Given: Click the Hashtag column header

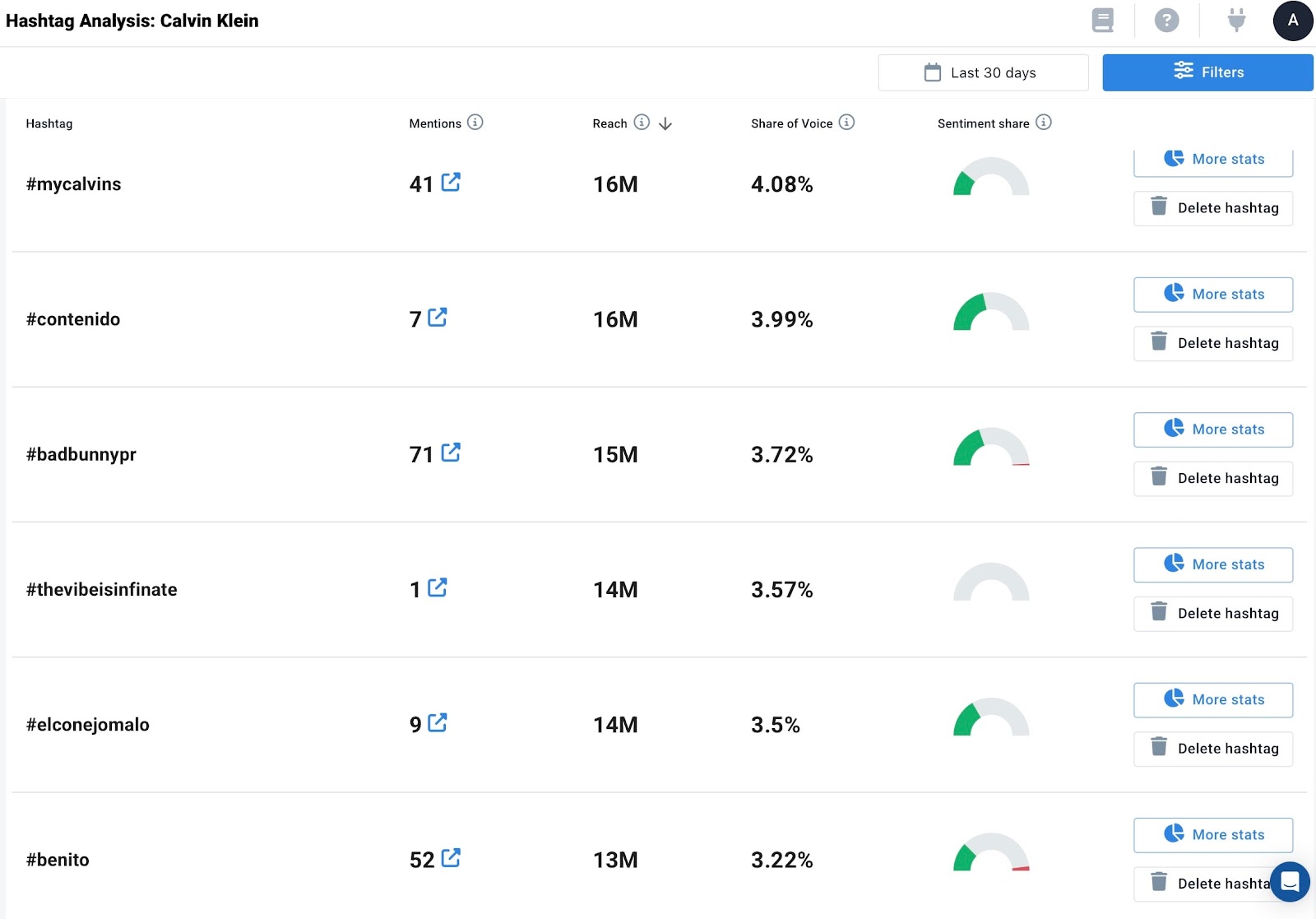Looking at the screenshot, I should click(49, 123).
